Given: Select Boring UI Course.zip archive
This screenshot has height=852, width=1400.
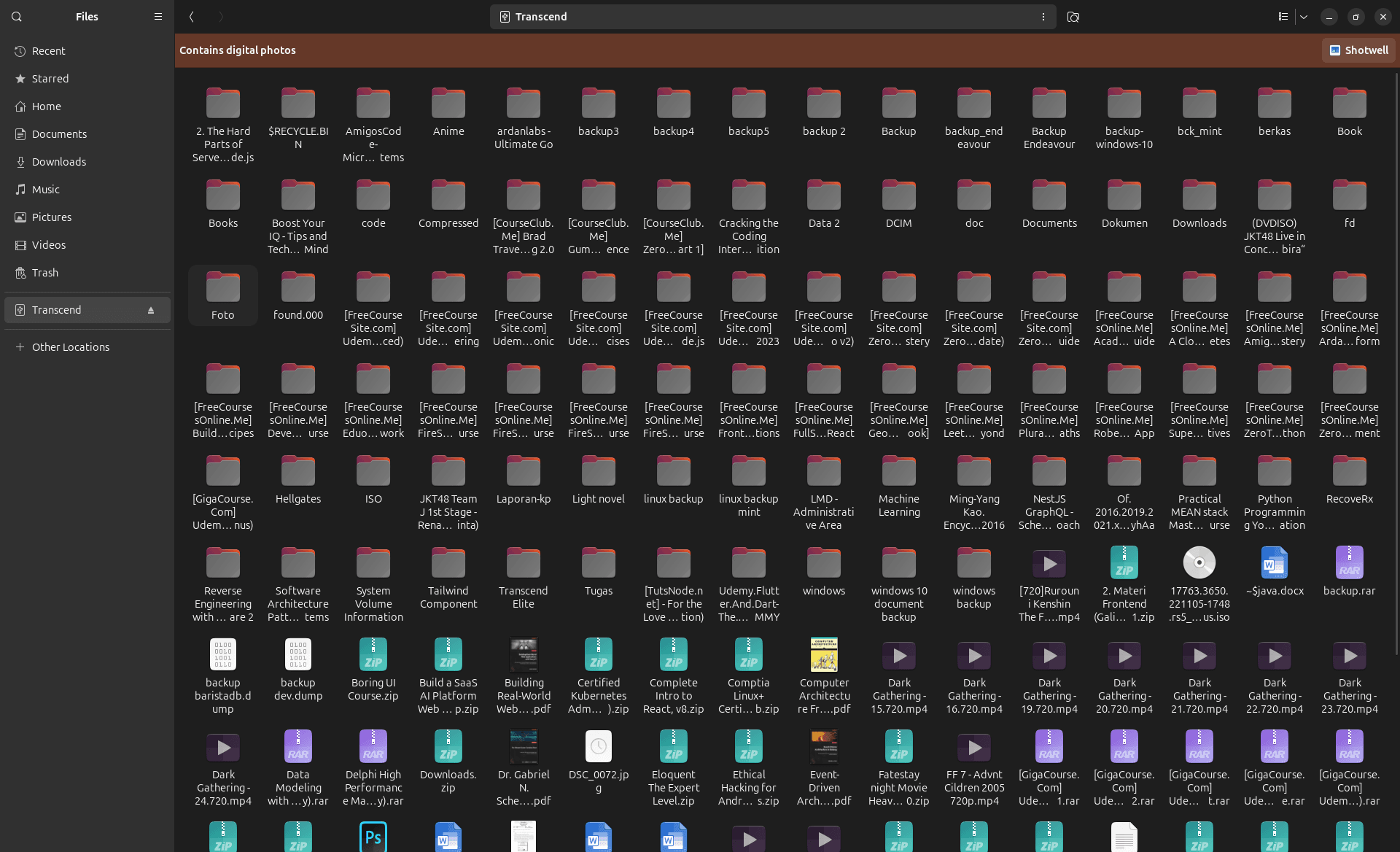Looking at the screenshot, I should coord(373,670).
